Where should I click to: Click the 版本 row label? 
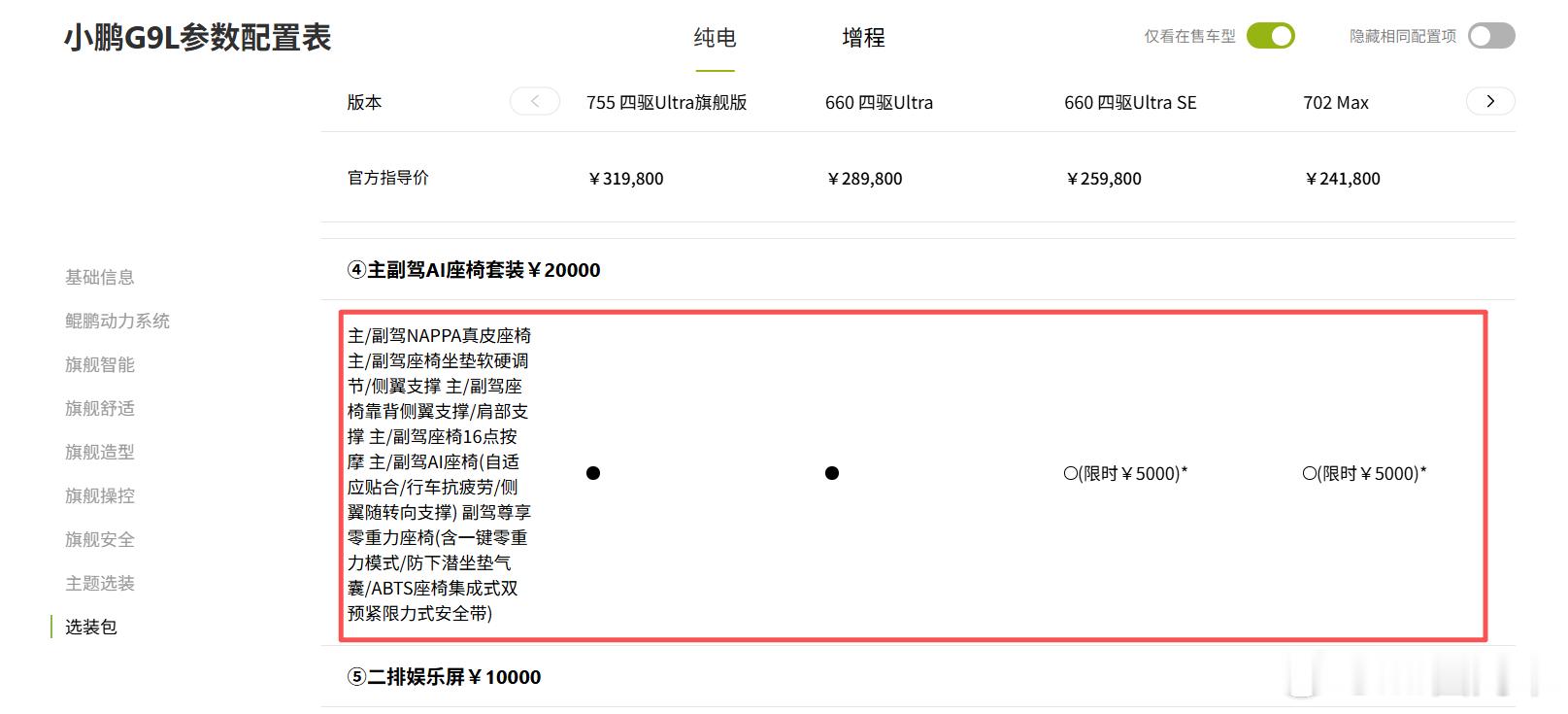[365, 102]
